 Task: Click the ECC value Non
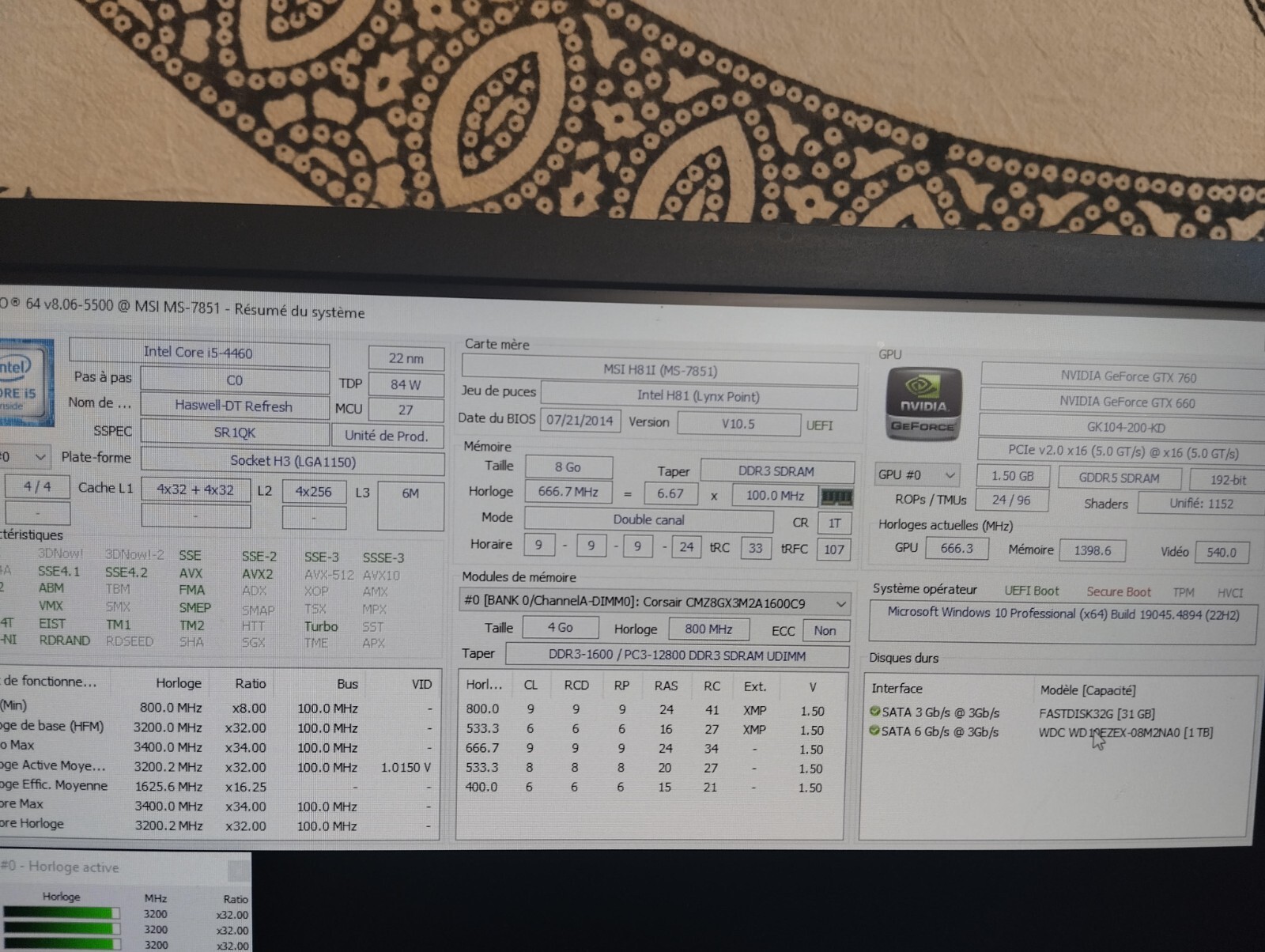tap(825, 630)
